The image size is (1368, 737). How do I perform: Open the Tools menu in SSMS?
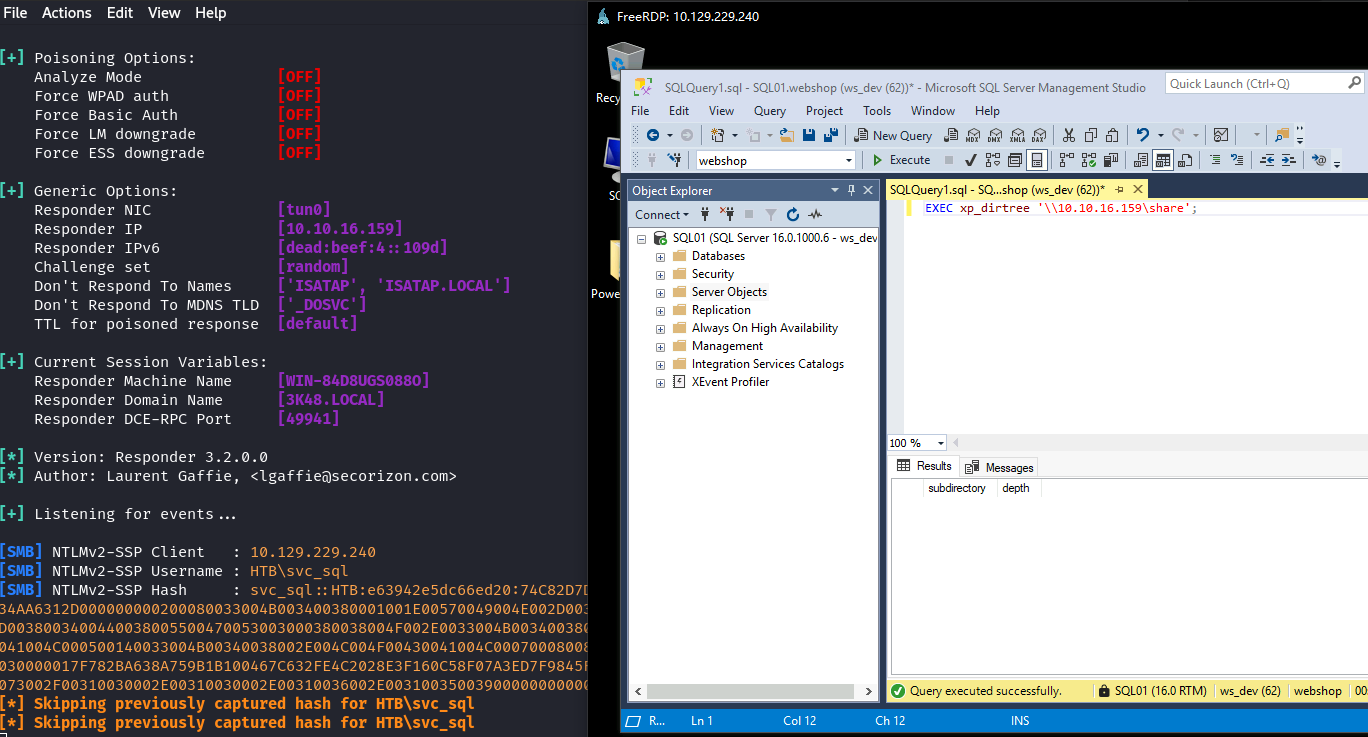click(x=877, y=111)
